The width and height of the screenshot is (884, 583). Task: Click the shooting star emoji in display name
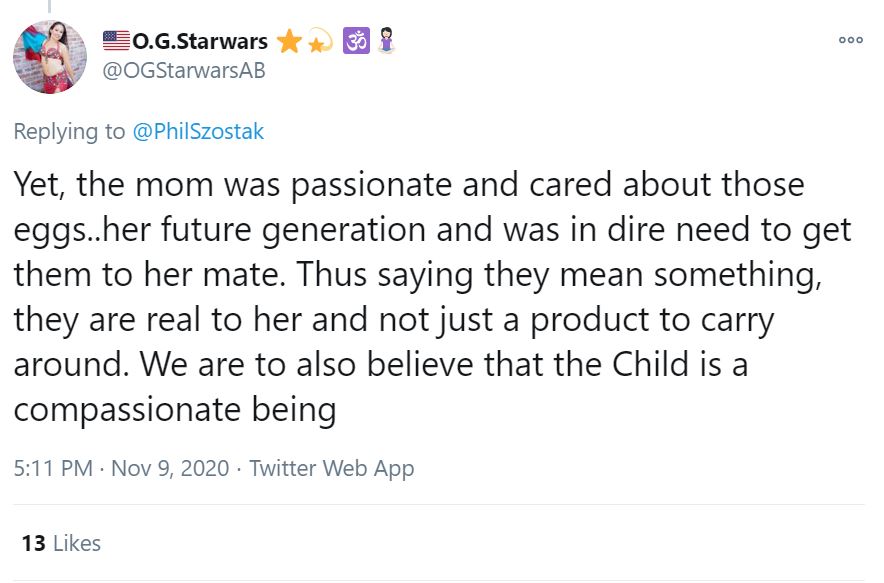[x=319, y=41]
